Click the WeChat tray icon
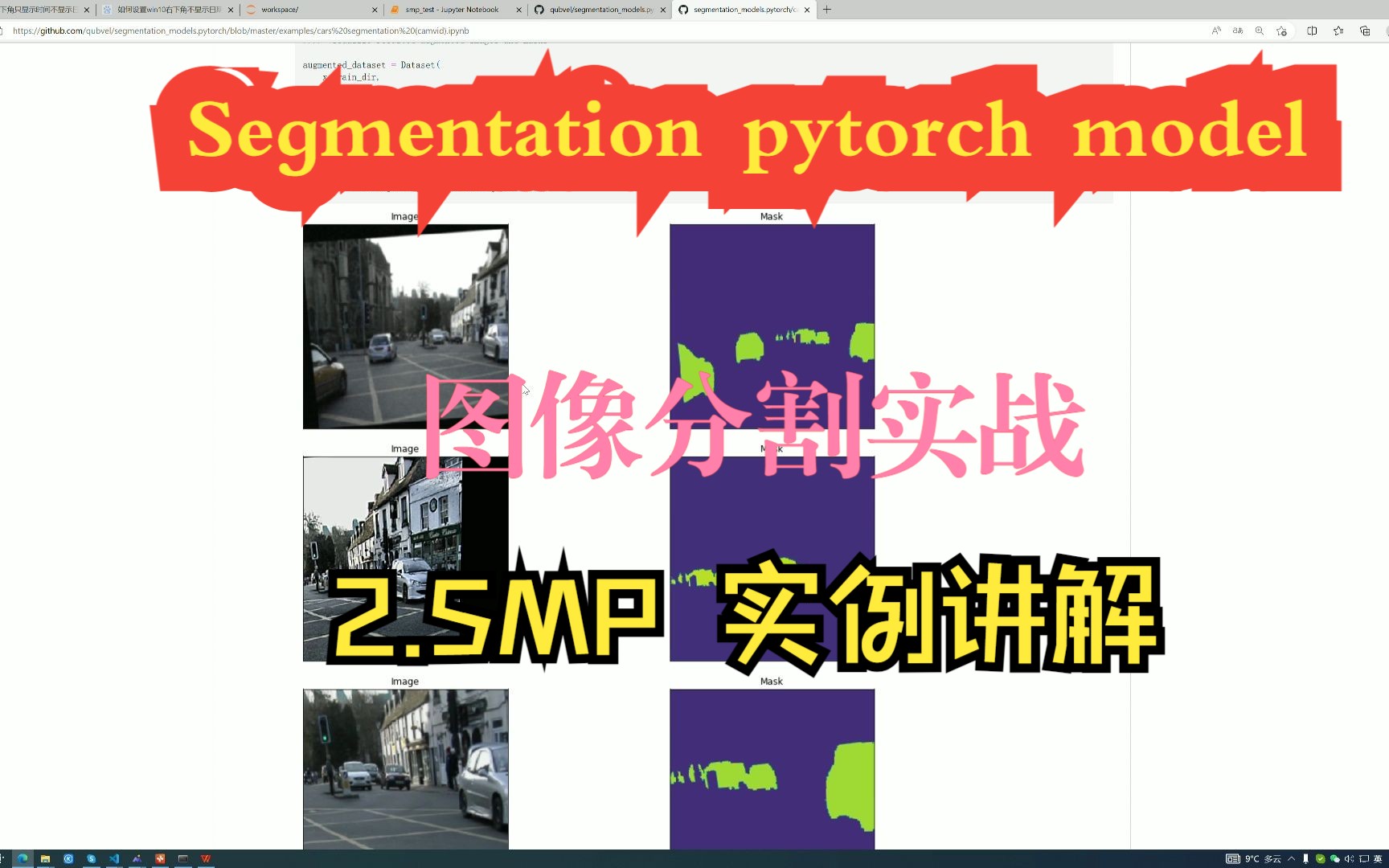Screen dimensions: 1389x868 1335,858
